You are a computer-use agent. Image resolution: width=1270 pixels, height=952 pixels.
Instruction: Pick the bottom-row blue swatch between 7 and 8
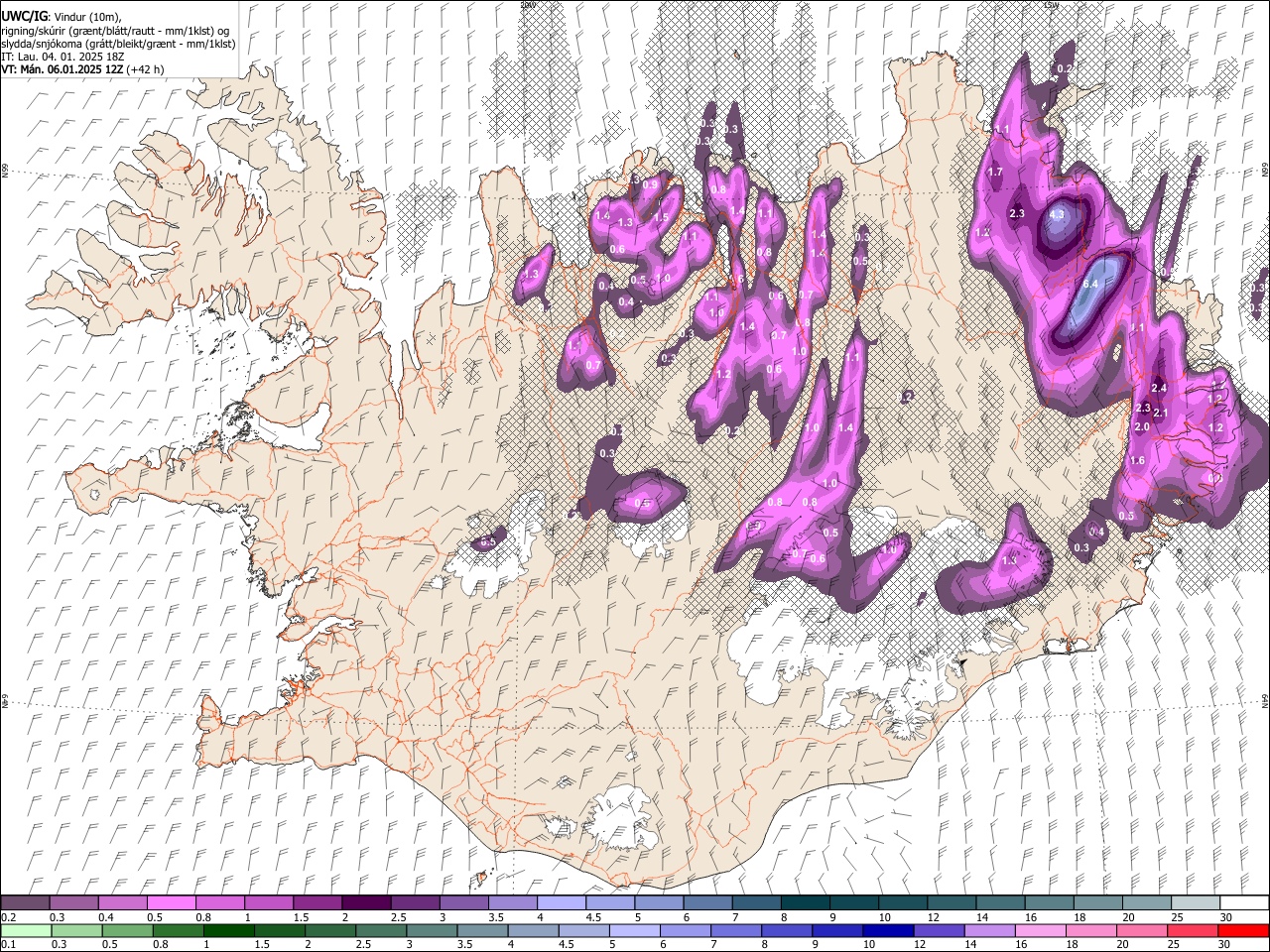tap(738, 930)
